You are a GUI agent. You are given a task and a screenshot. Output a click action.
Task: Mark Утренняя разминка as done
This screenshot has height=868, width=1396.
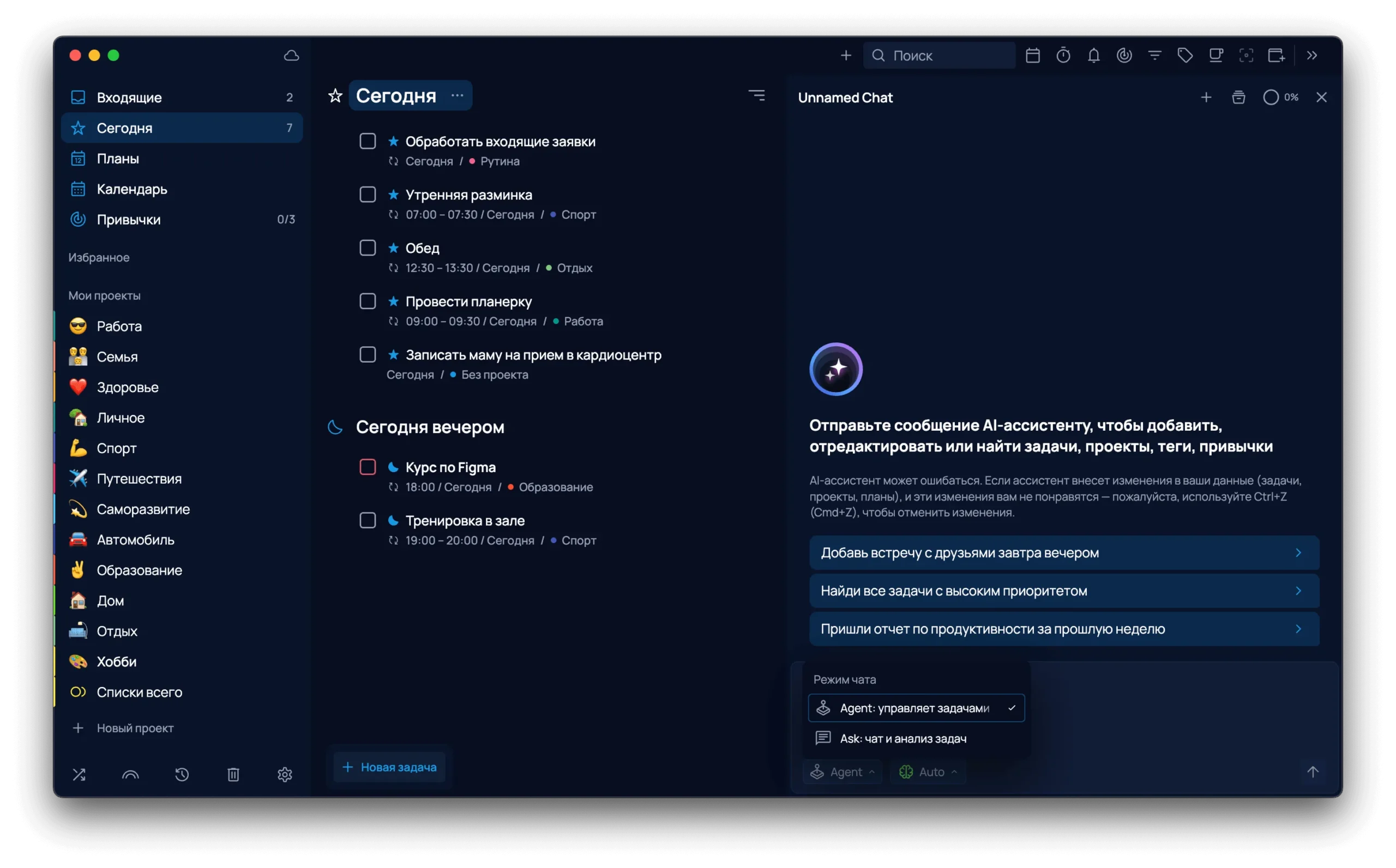click(x=368, y=194)
